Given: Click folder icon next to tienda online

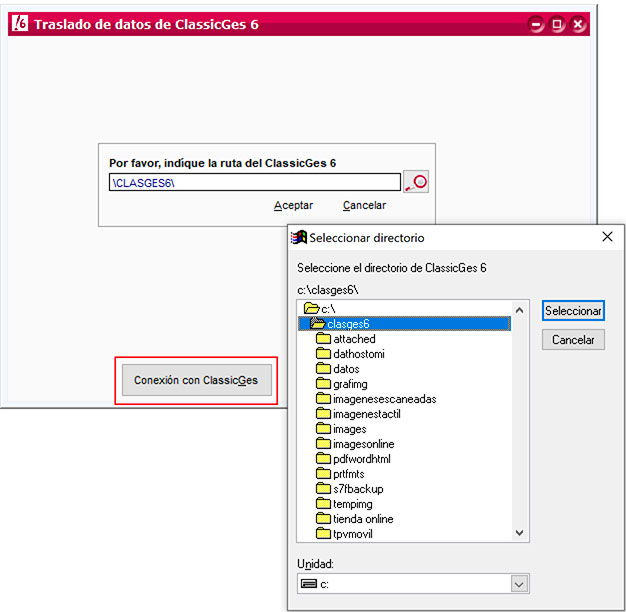Looking at the screenshot, I should 323,519.
